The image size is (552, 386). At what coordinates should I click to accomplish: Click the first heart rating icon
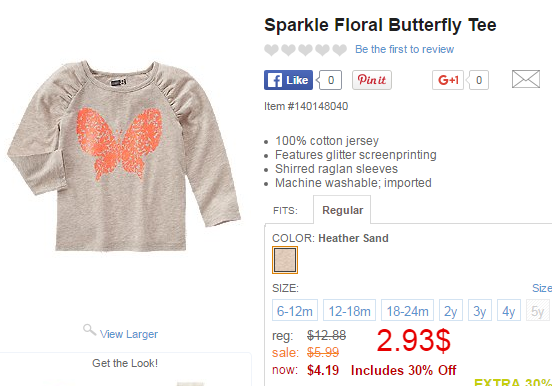[x=271, y=50]
